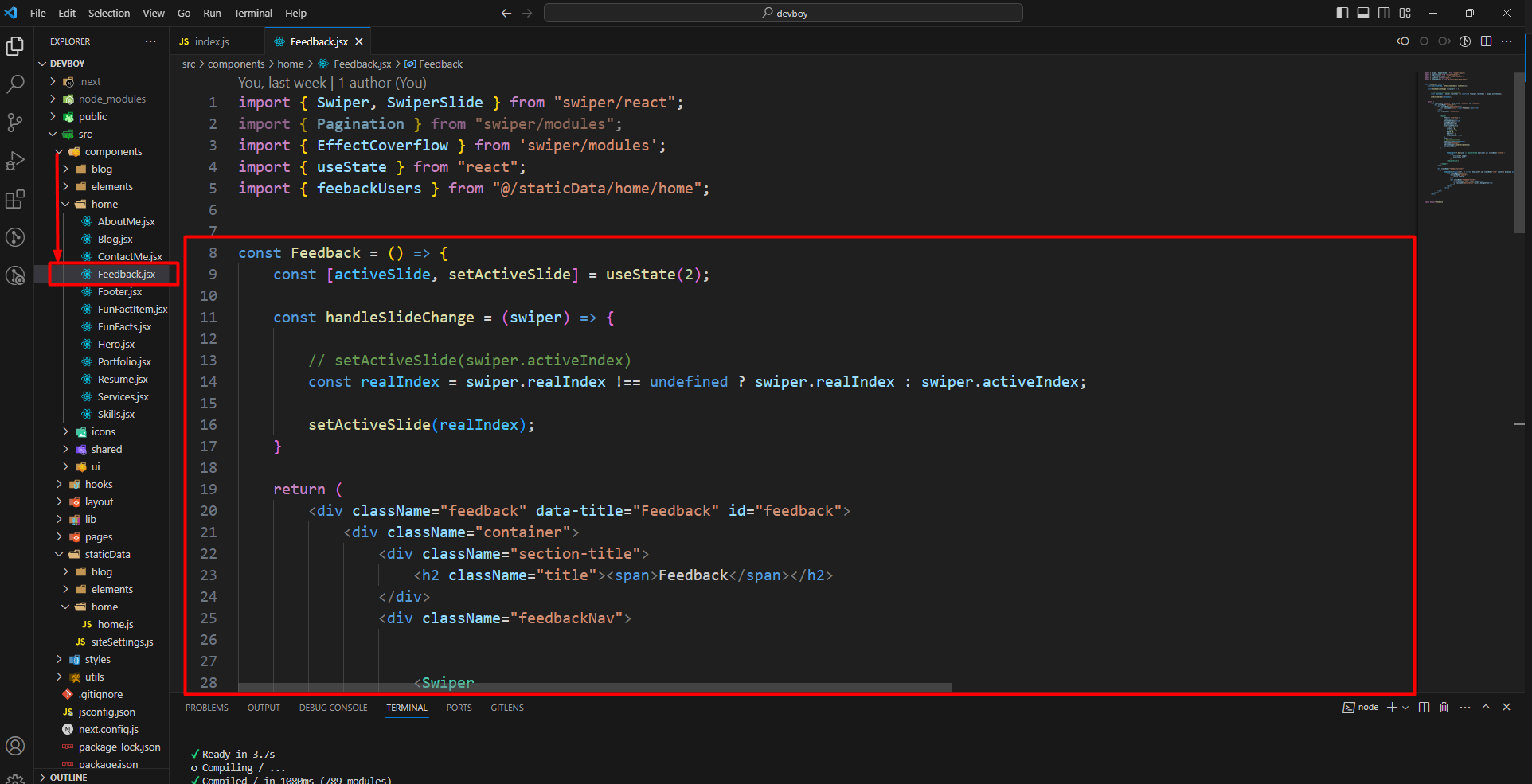Click the horizontal editor scrollbar
The image size is (1532, 784).
[594, 688]
